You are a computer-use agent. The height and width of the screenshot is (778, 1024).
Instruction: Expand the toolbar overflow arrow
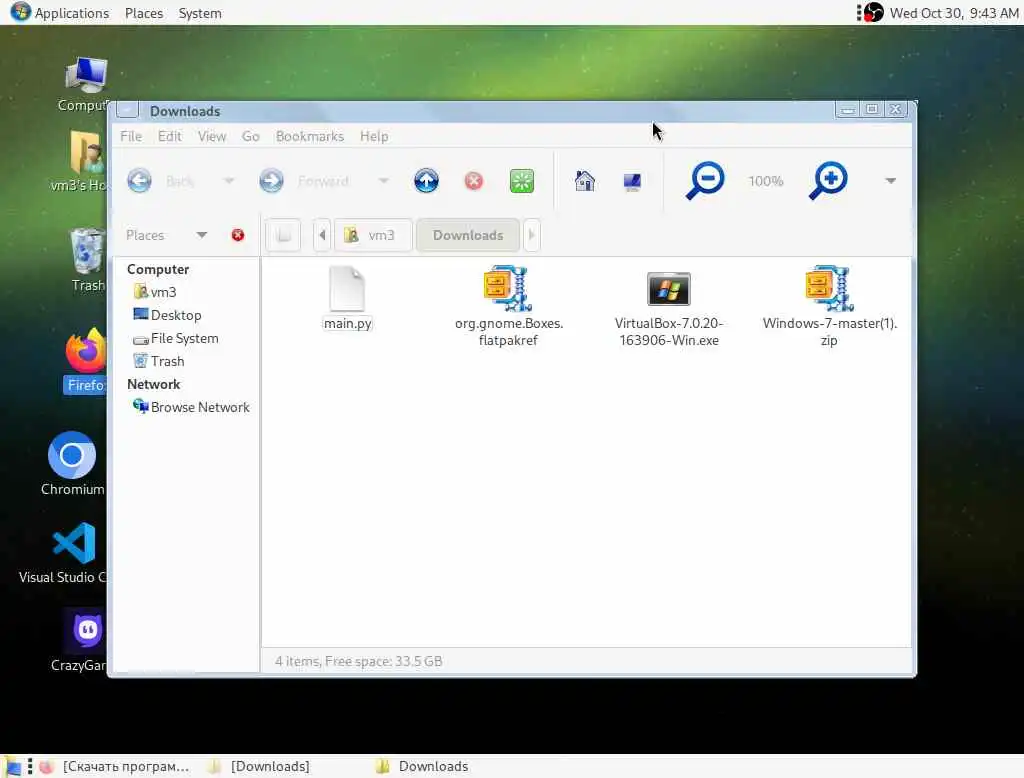(890, 181)
